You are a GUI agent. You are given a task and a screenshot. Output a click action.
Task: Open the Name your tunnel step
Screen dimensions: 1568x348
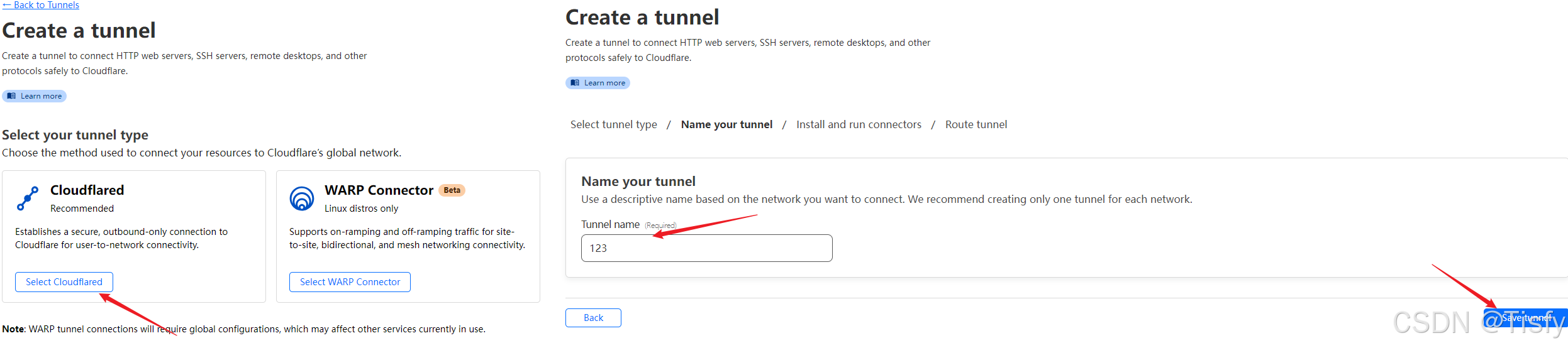pos(726,124)
